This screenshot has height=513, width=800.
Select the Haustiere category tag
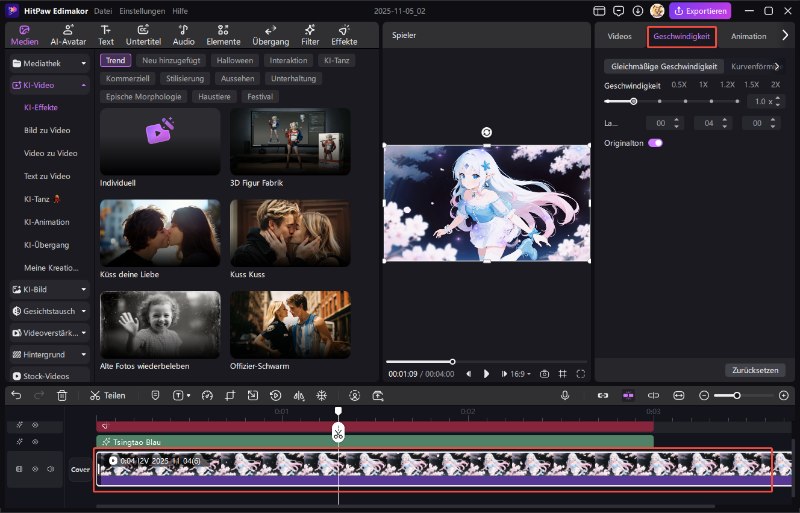click(214, 96)
